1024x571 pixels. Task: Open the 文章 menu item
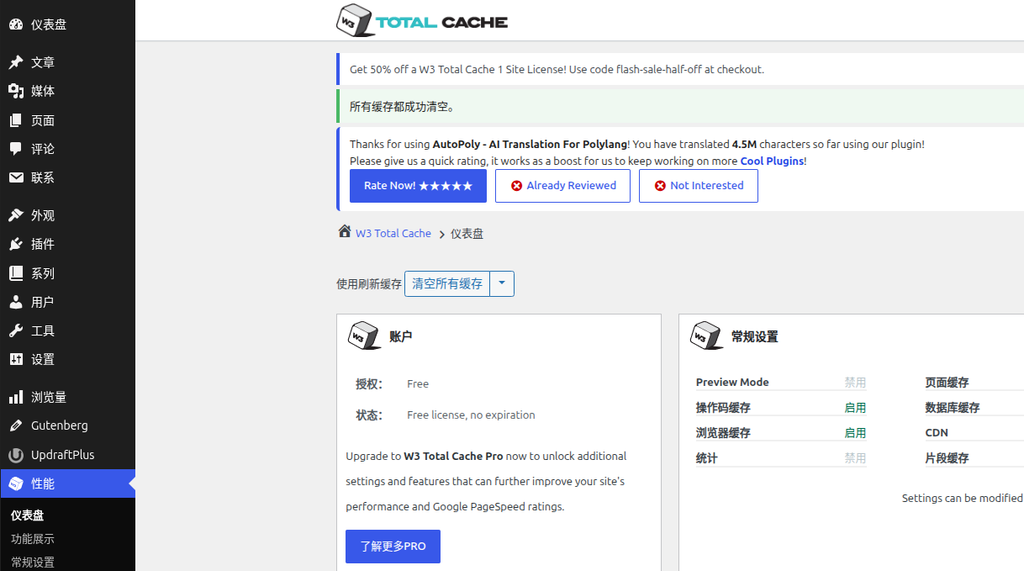tap(68, 62)
